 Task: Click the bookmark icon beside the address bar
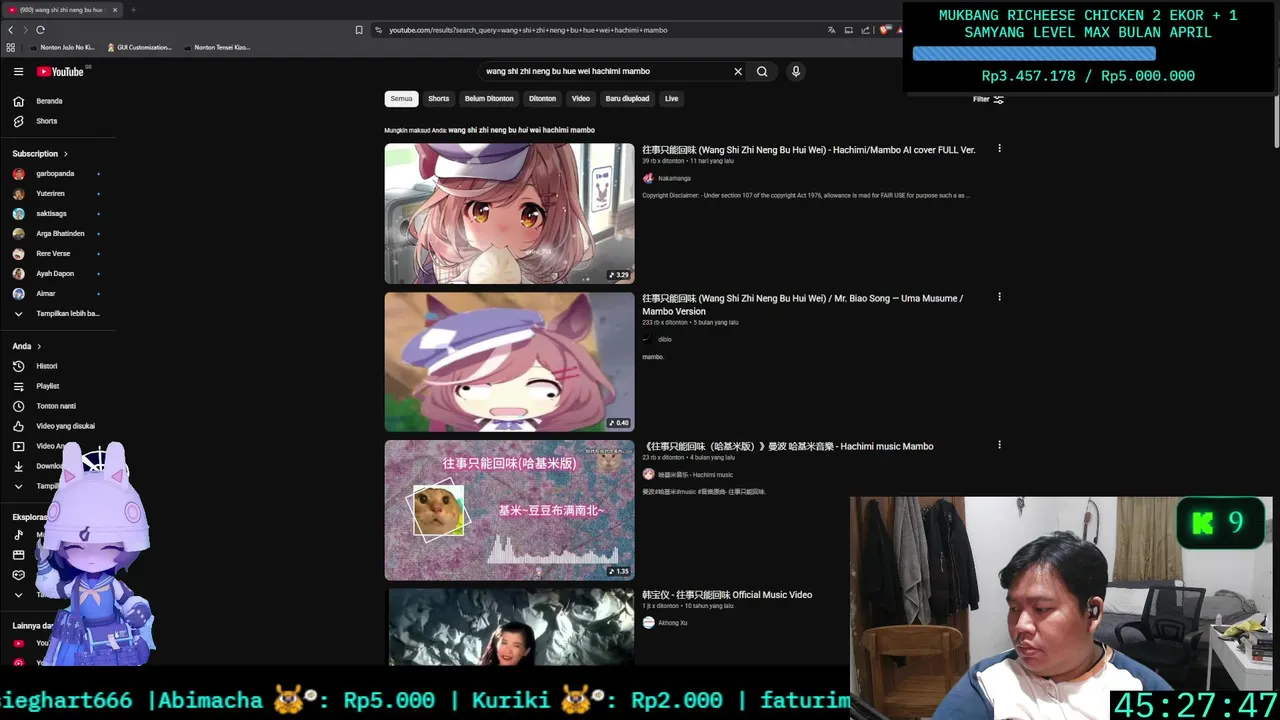359,30
